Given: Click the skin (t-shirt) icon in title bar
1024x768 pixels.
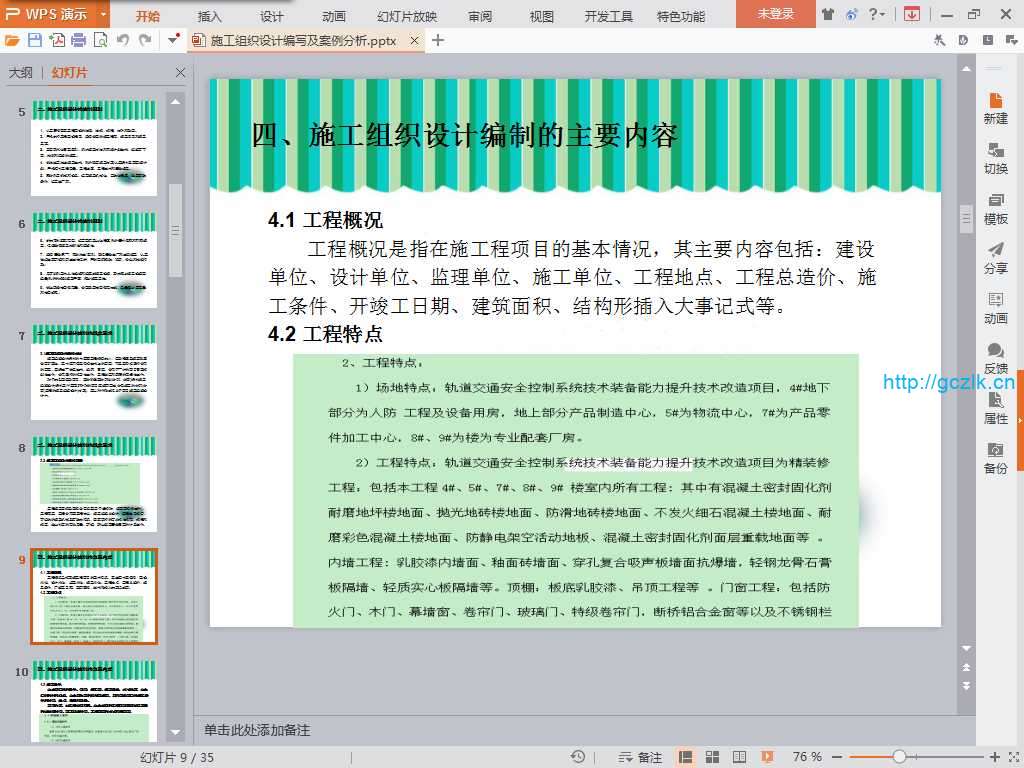Looking at the screenshot, I should [827, 14].
